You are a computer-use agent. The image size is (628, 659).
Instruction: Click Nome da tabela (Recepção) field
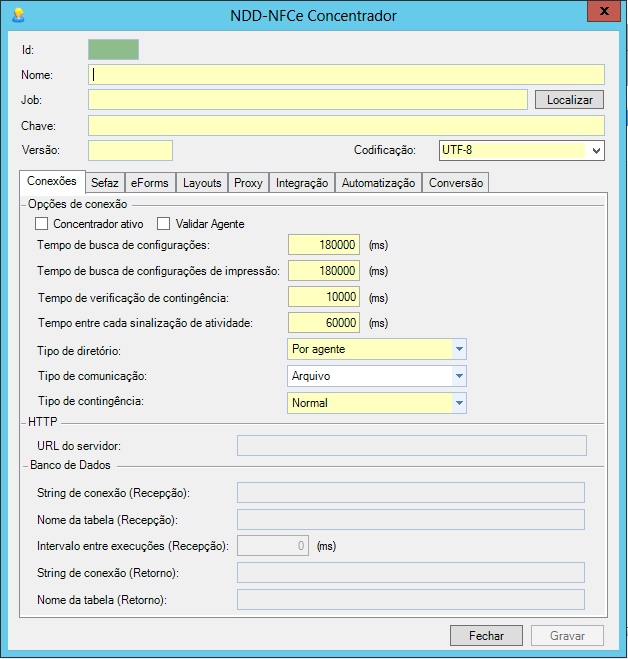click(411, 520)
